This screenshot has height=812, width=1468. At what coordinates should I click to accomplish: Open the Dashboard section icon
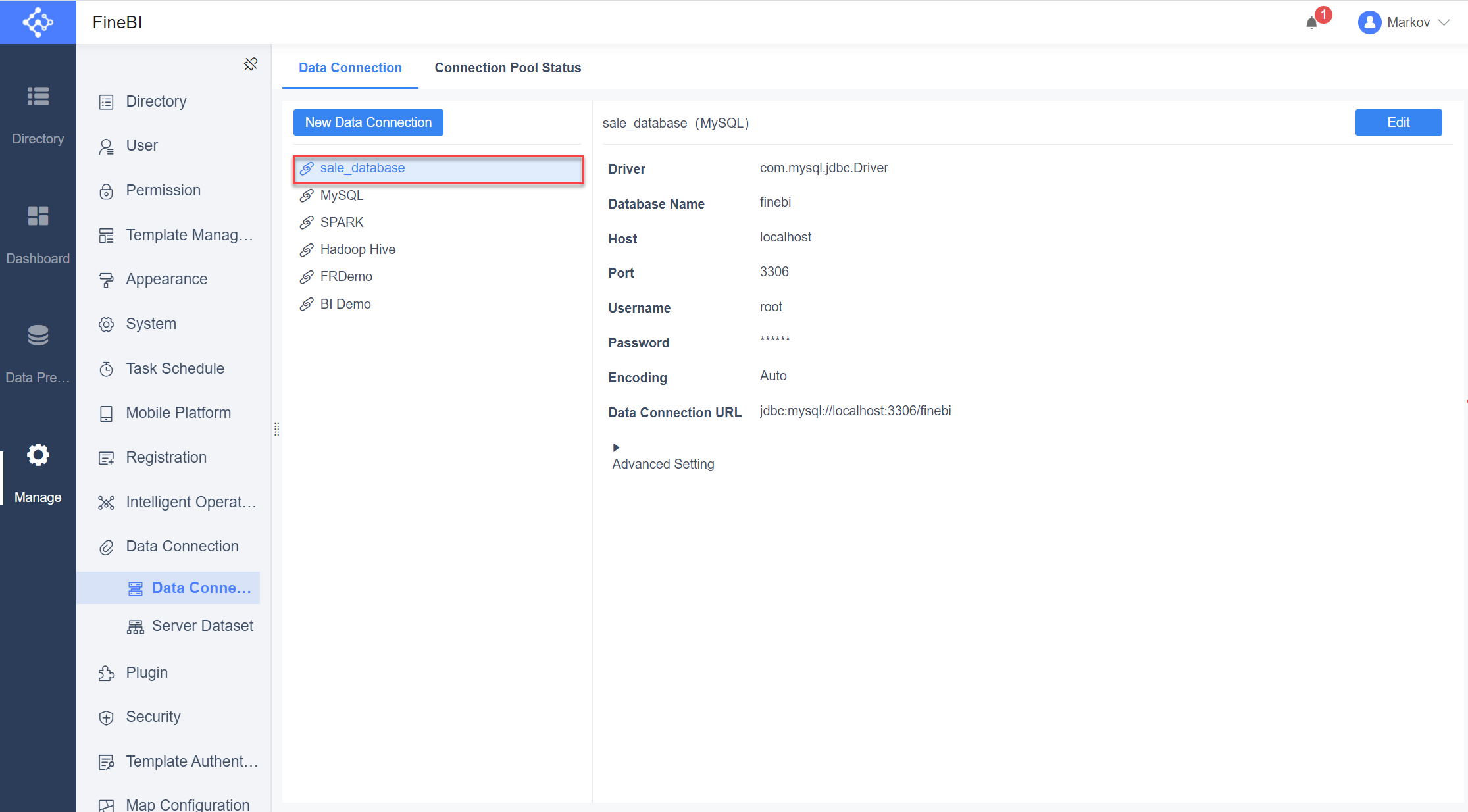(x=38, y=216)
